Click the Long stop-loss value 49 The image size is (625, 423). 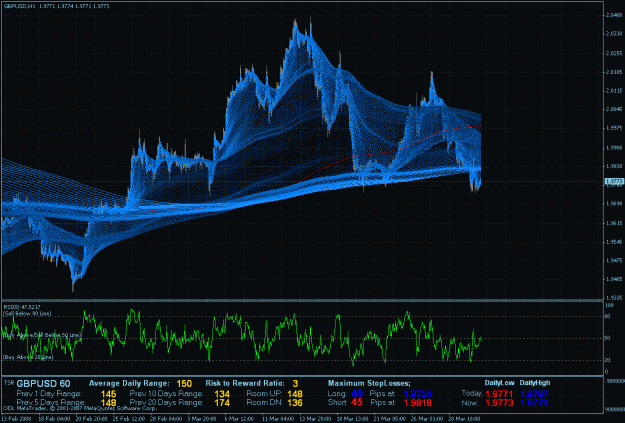357,393
